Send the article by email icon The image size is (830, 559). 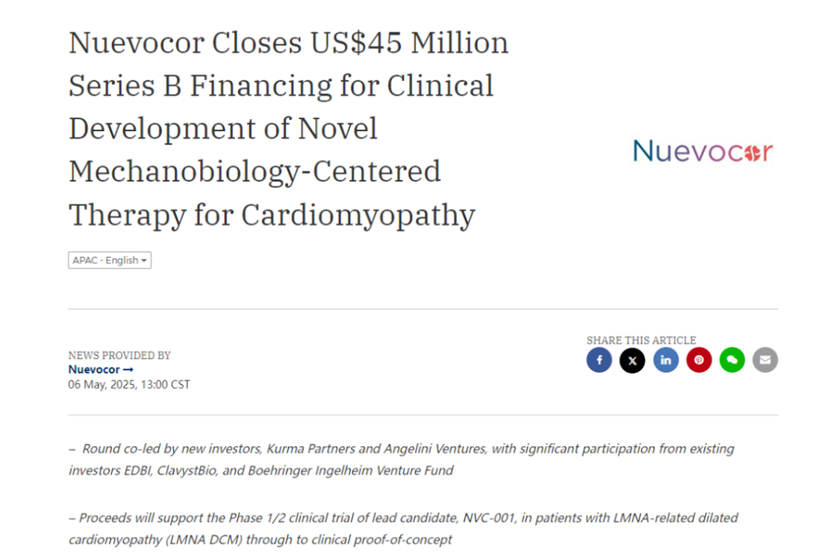click(x=765, y=360)
